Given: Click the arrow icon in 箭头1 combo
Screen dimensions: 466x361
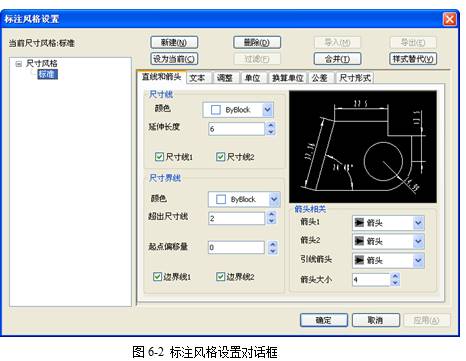Looking at the screenshot, I should tap(359, 223).
